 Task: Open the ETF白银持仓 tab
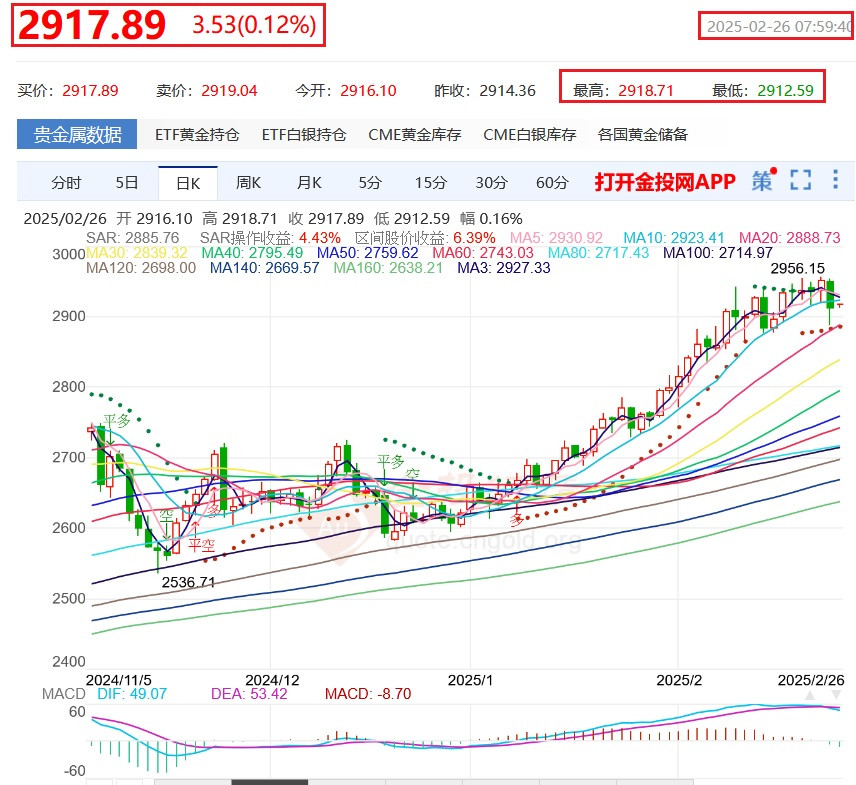(x=304, y=134)
